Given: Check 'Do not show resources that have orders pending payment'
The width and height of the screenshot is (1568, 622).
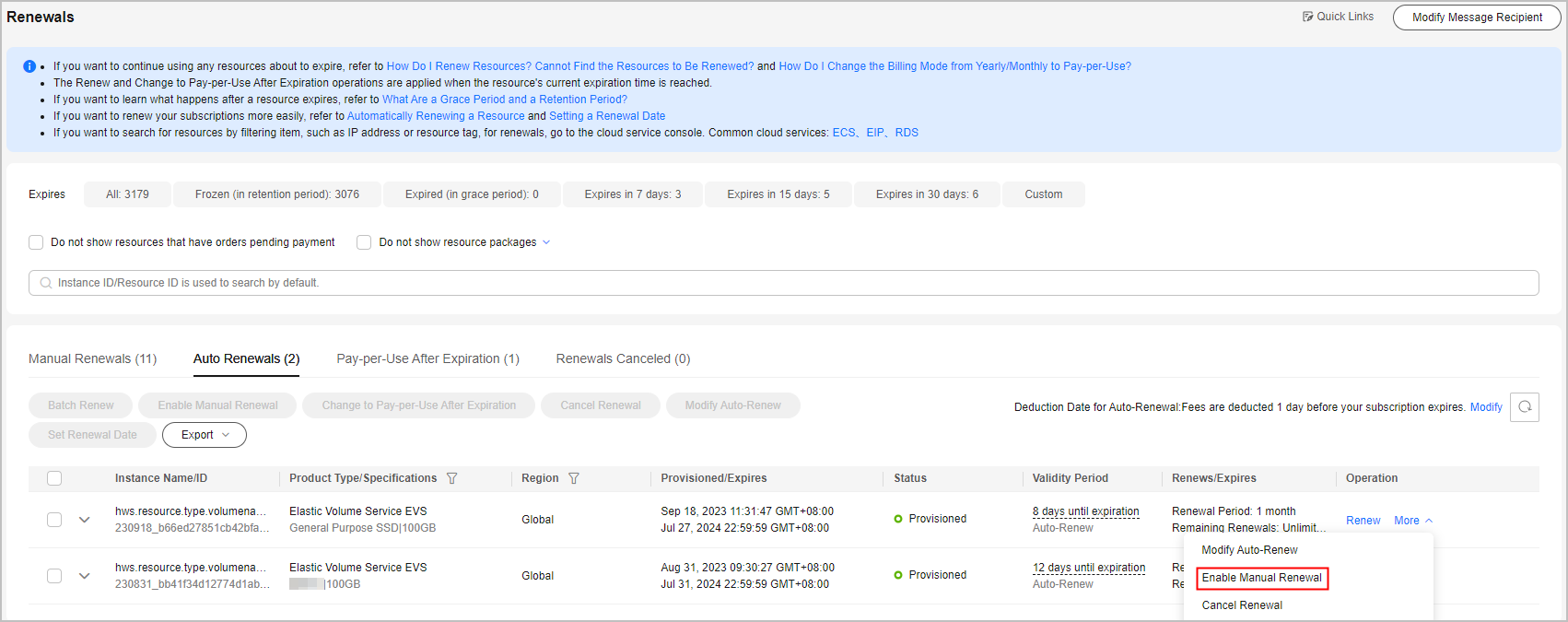Looking at the screenshot, I should (36, 242).
